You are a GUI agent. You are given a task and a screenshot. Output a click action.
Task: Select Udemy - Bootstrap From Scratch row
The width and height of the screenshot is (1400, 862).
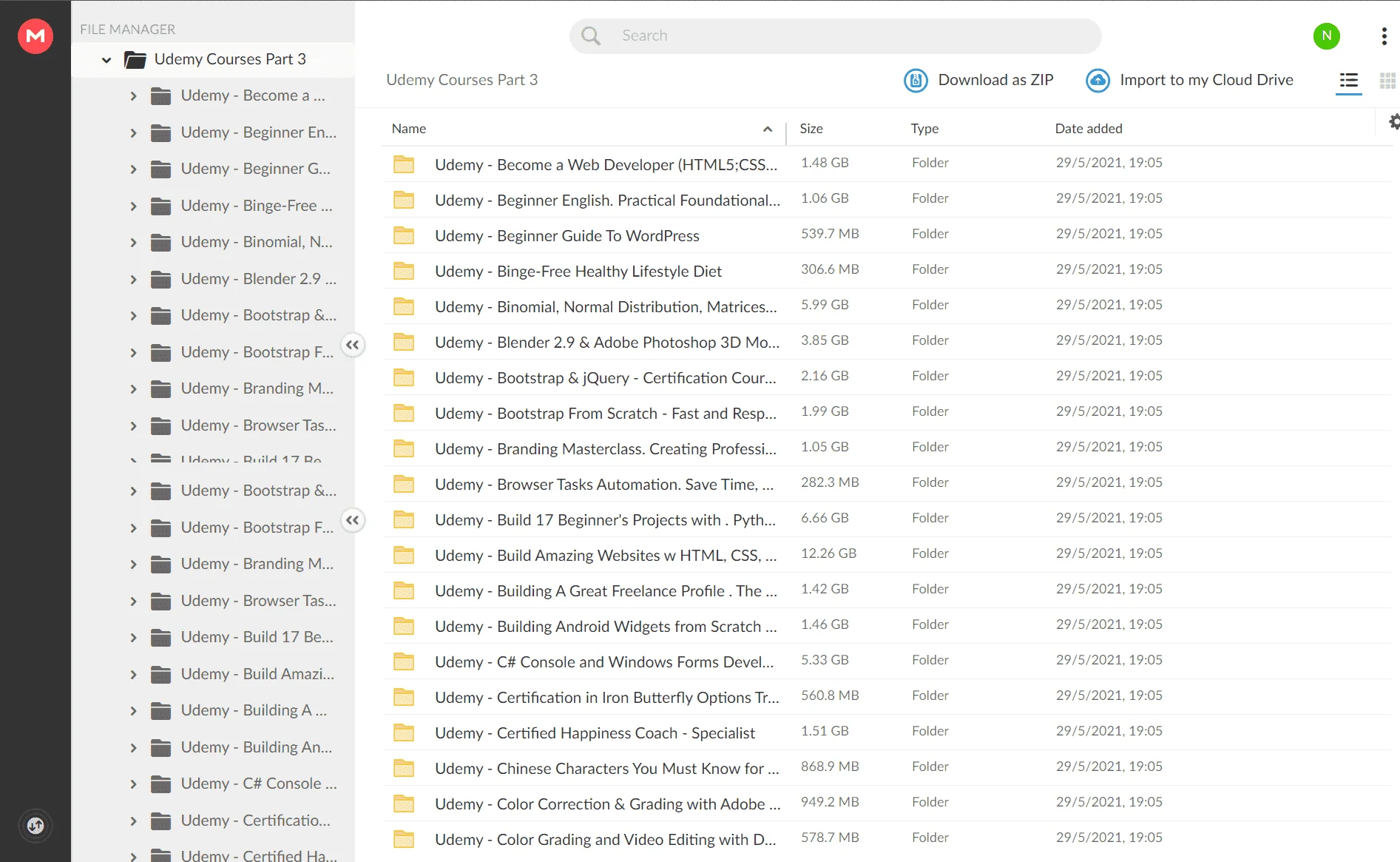click(x=887, y=412)
